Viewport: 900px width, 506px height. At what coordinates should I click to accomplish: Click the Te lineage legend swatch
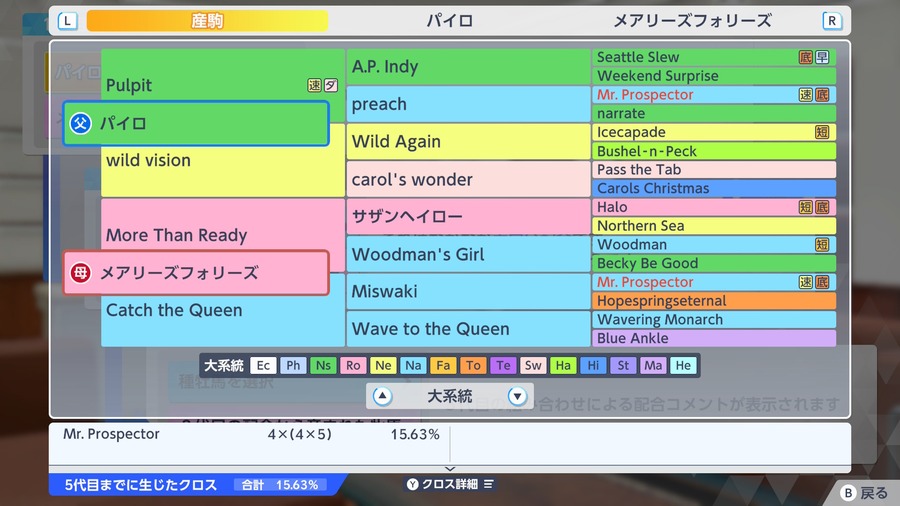(x=503, y=365)
